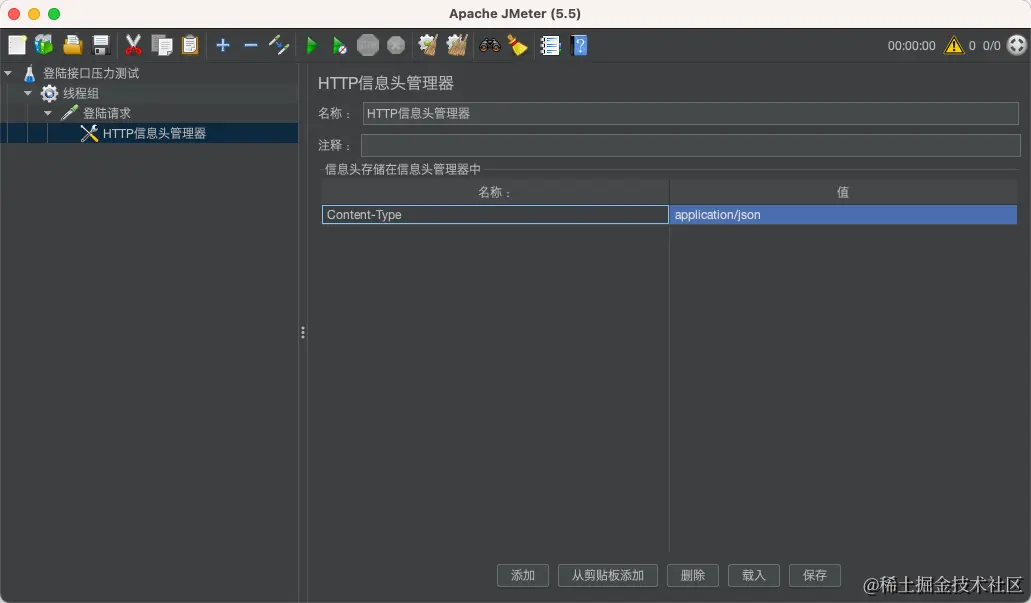The width and height of the screenshot is (1031, 603).
Task: Clear all results with the double-broom icon
Action: pos(457,45)
